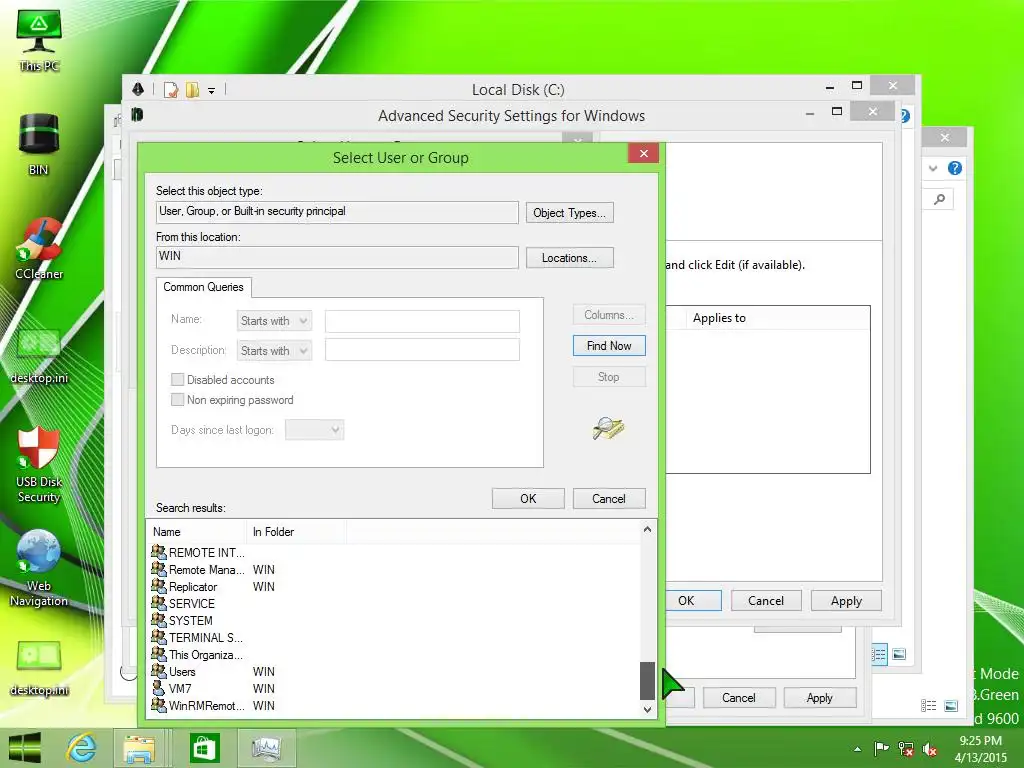
Task: Click the Stop button
Action: point(609,377)
